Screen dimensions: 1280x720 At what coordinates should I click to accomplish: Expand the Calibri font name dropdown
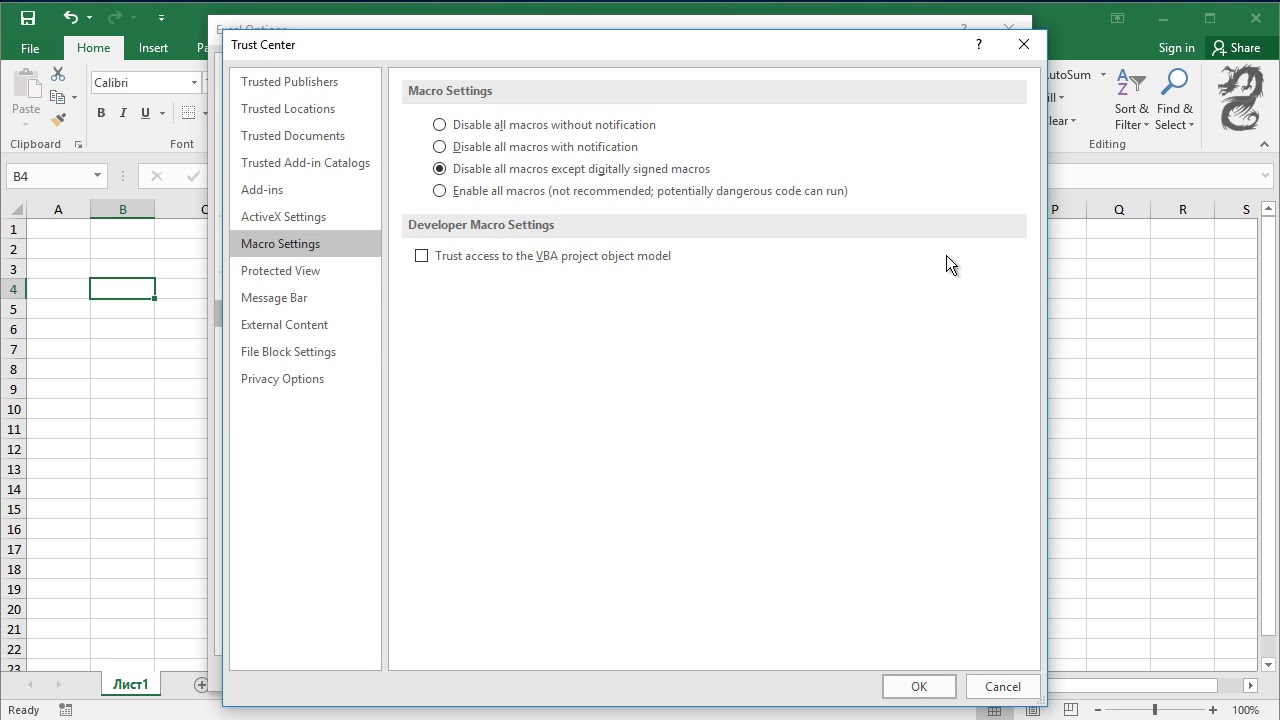coord(194,83)
